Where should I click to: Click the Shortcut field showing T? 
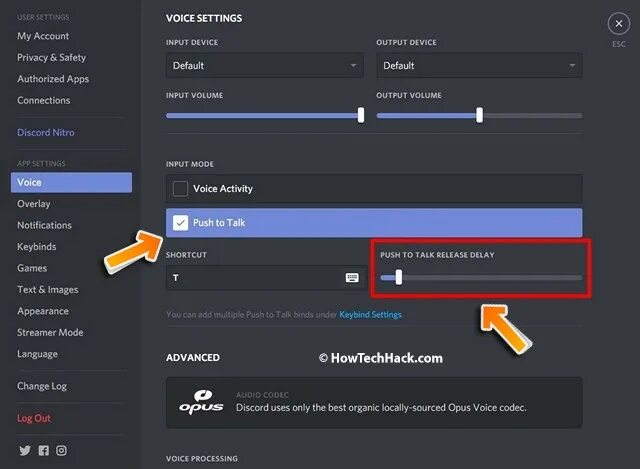(267, 278)
